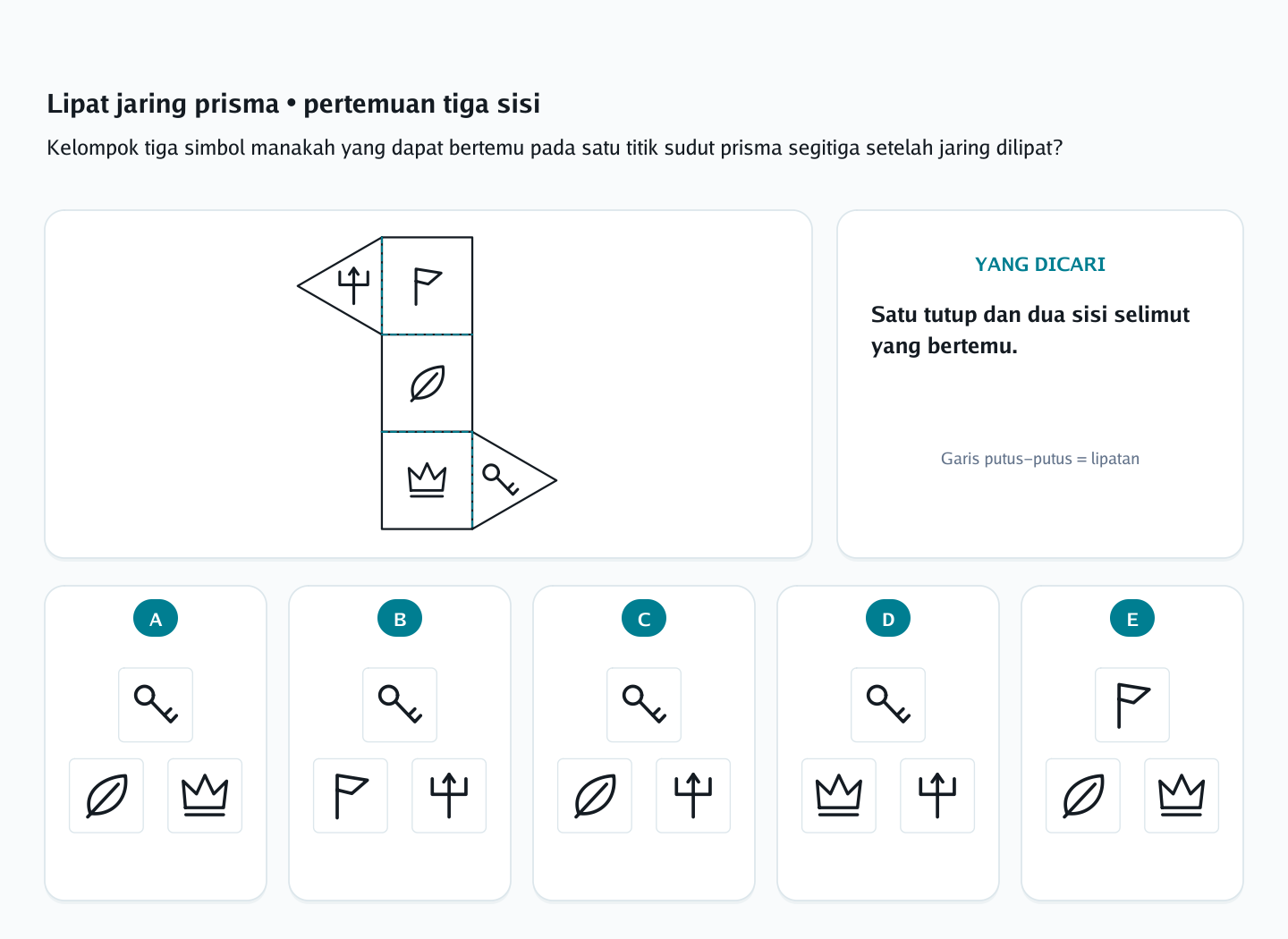This screenshot has height=939, width=1288.
Task: Select answer option B badge
Action: tap(400, 618)
